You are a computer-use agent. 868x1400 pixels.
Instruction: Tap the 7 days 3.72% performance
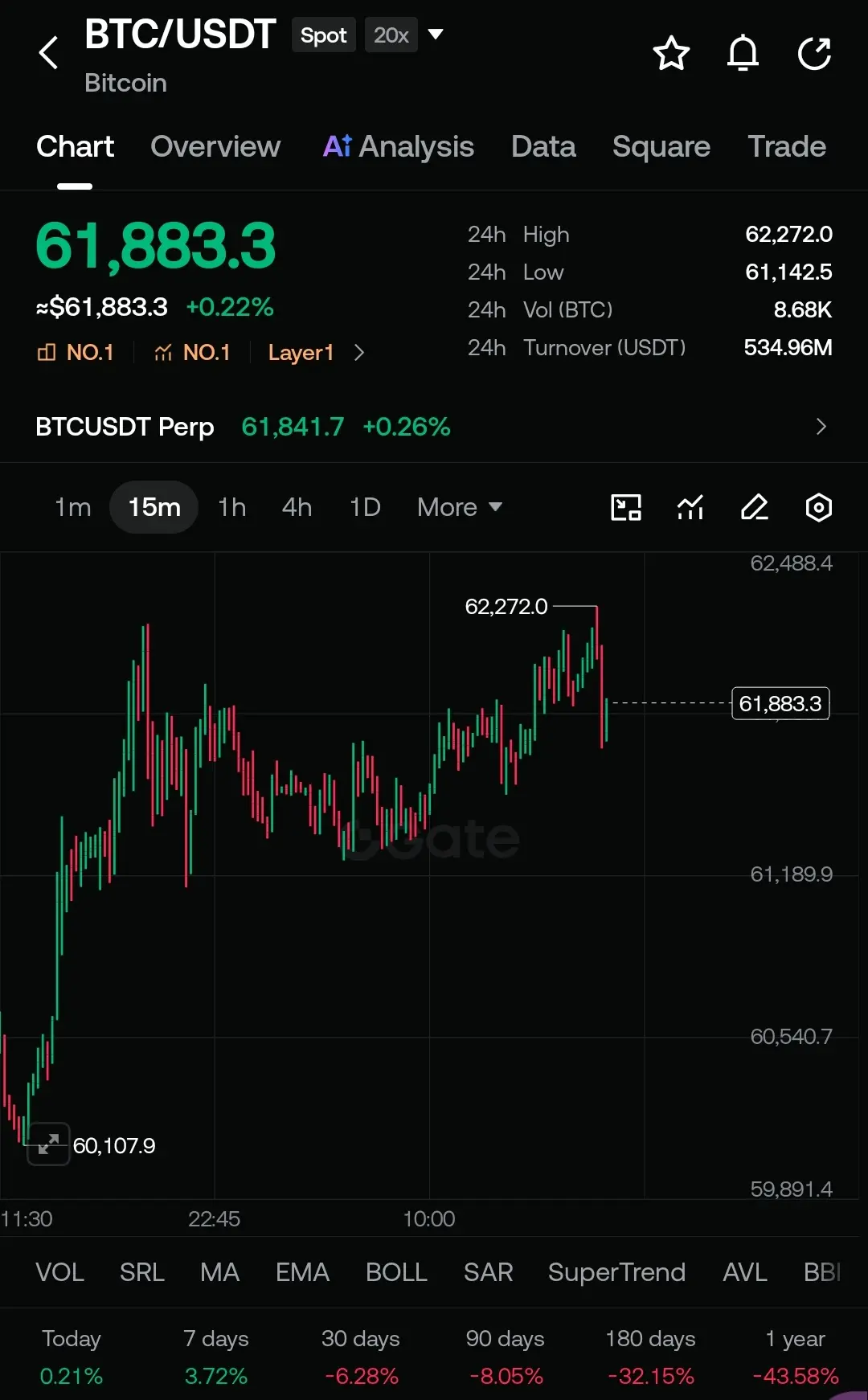click(x=216, y=1357)
